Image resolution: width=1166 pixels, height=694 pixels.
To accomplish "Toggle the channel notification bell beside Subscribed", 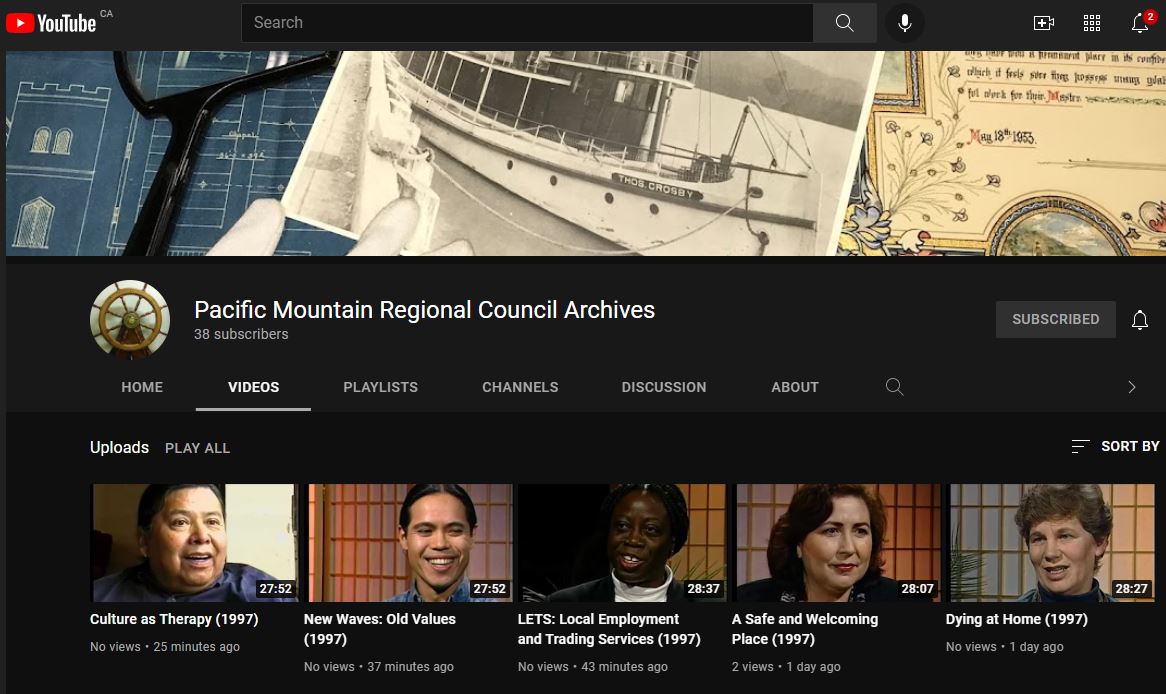I will (x=1140, y=320).
